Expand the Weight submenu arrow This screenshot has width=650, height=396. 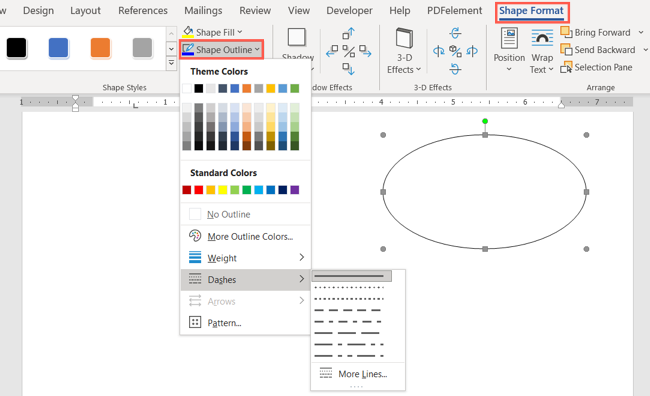[x=301, y=258]
